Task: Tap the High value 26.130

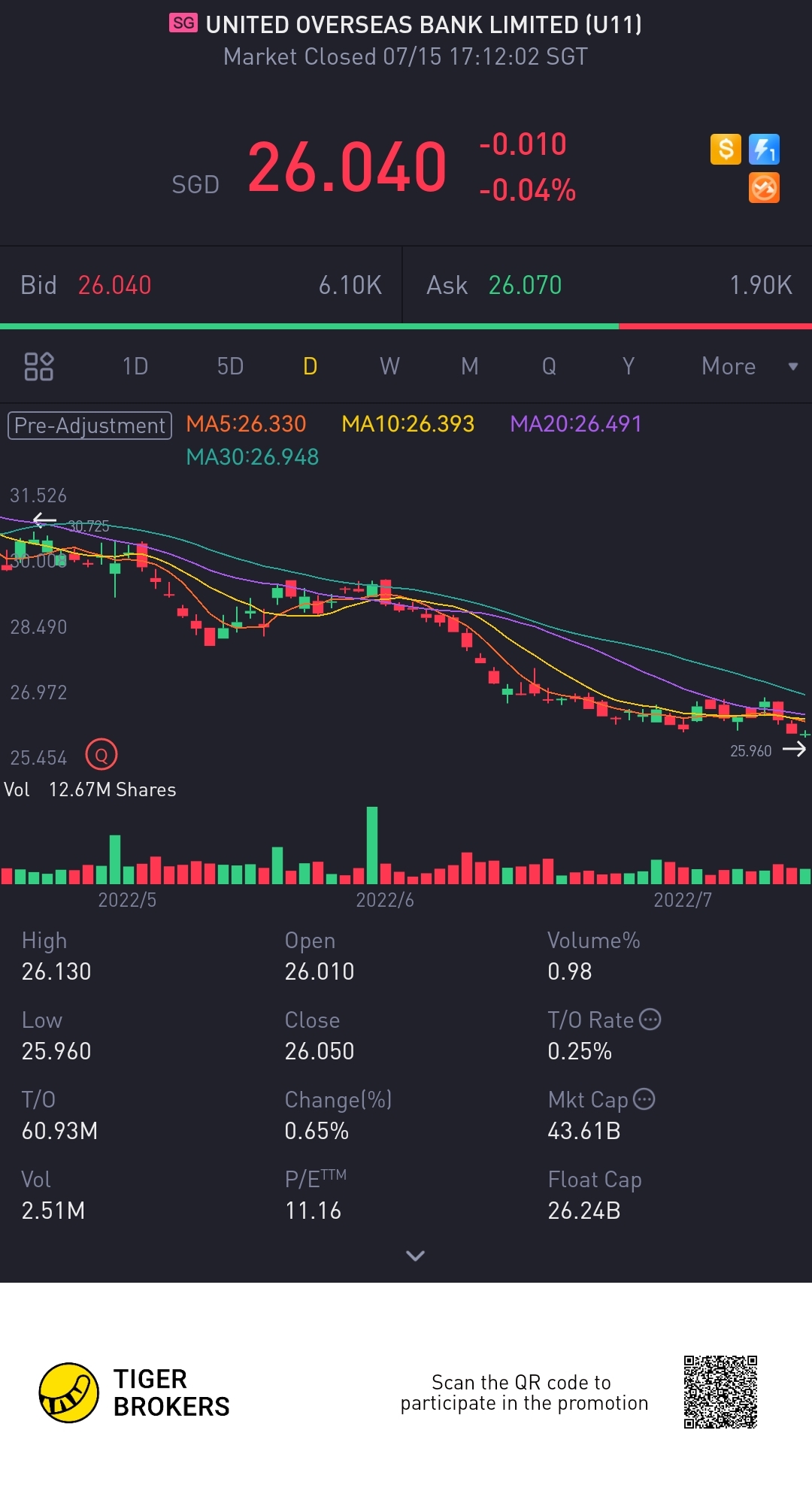Action: [x=56, y=971]
